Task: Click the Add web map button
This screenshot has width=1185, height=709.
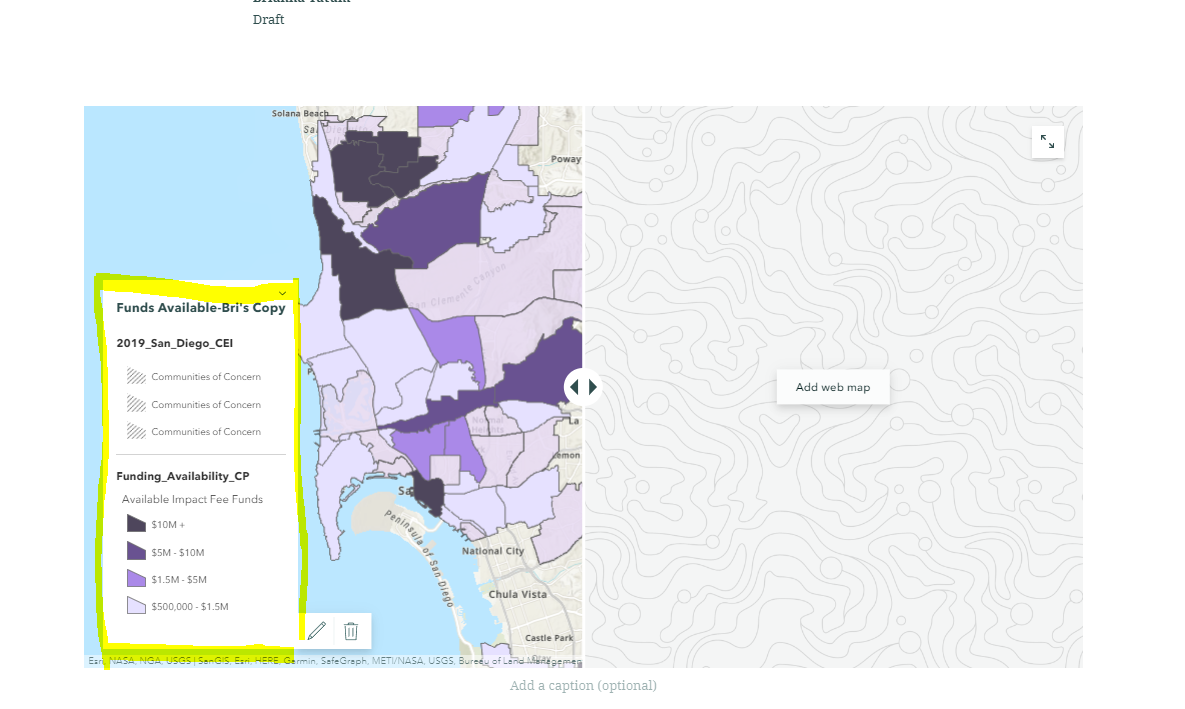Action: pyautogui.click(x=832, y=386)
